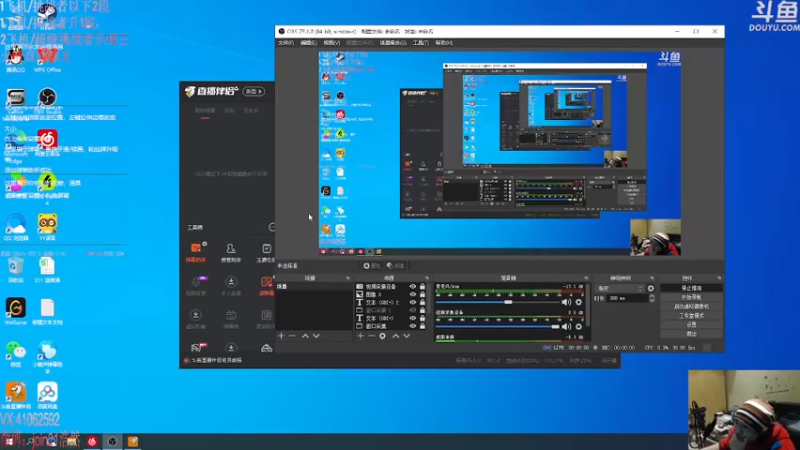Add a new scene with plus icon

[281, 336]
